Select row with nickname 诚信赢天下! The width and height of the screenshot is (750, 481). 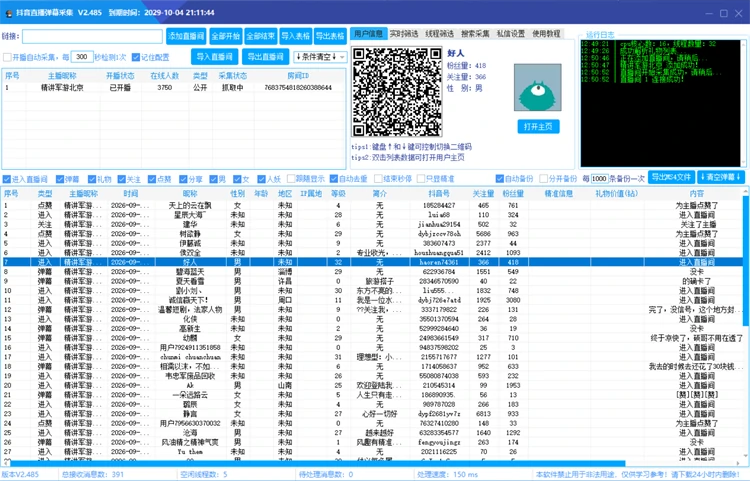pyautogui.click(x=372, y=300)
